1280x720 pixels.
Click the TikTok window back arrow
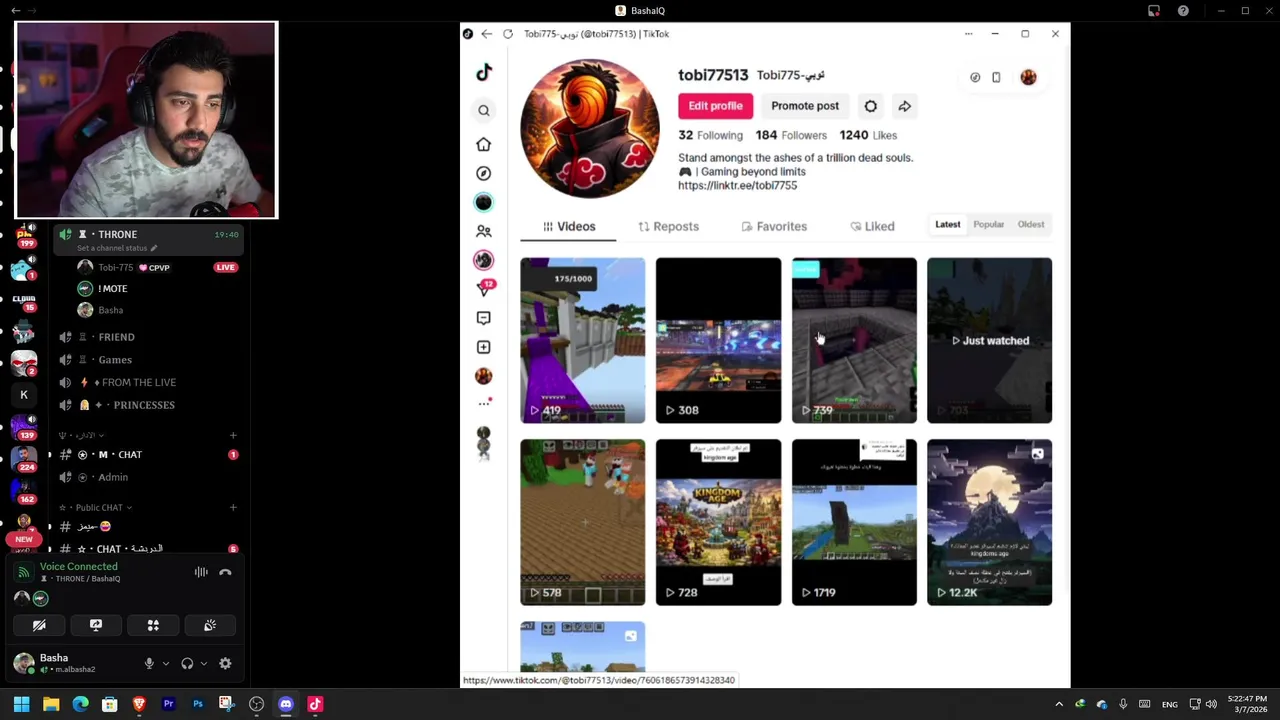point(486,34)
